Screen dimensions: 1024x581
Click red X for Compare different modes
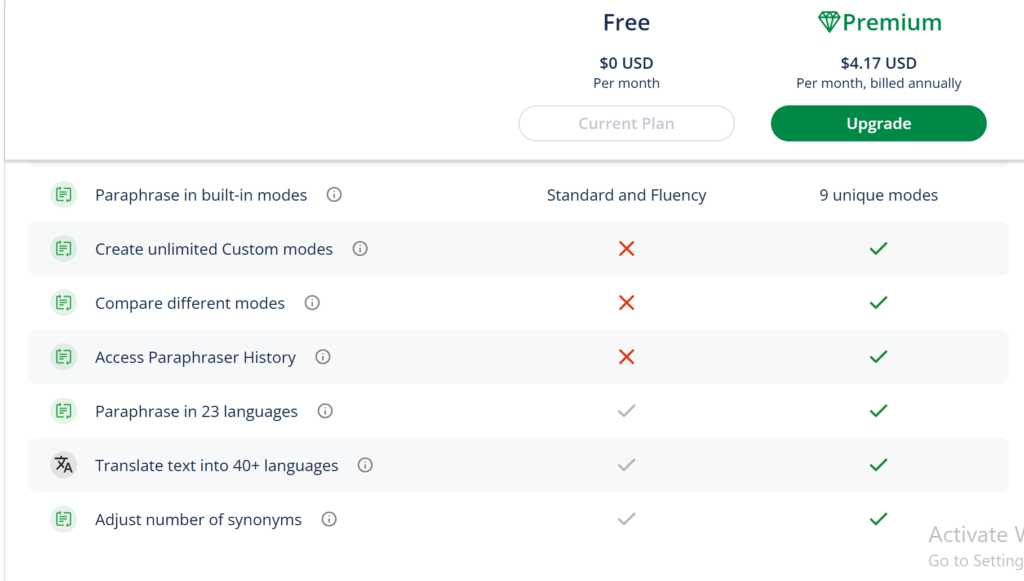point(626,303)
